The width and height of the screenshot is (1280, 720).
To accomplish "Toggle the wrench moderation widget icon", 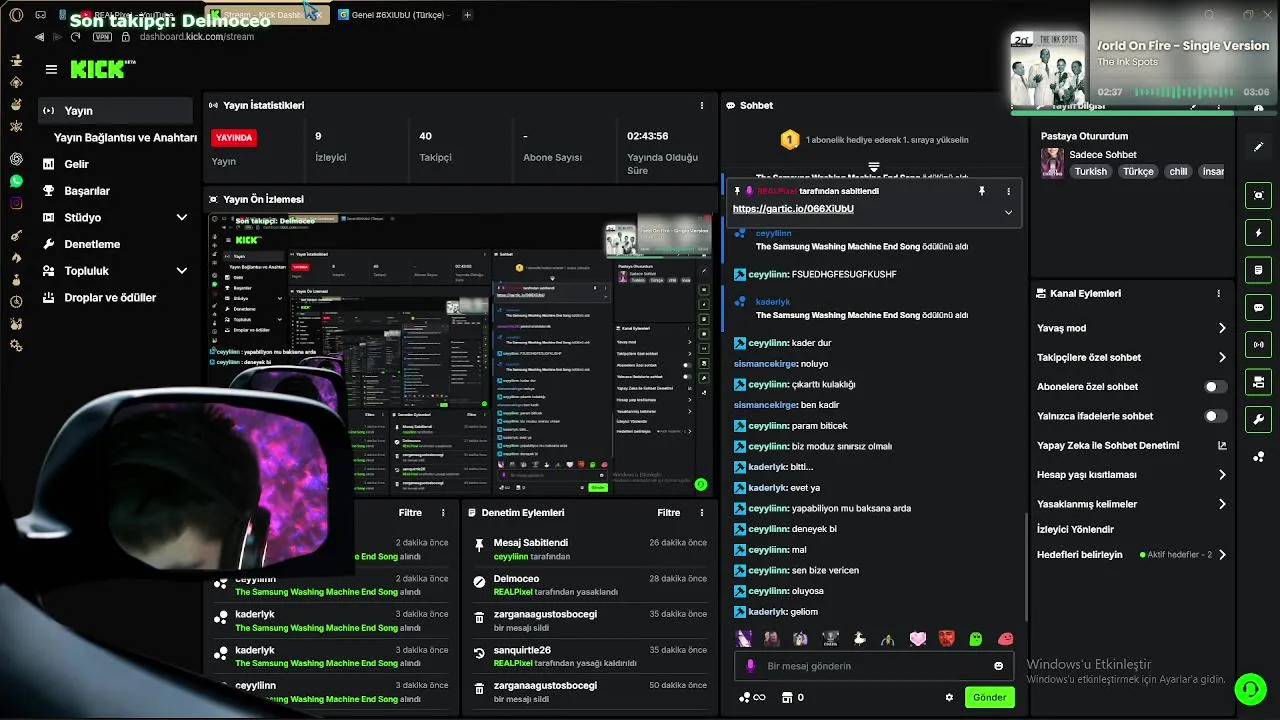I will 1259,419.
